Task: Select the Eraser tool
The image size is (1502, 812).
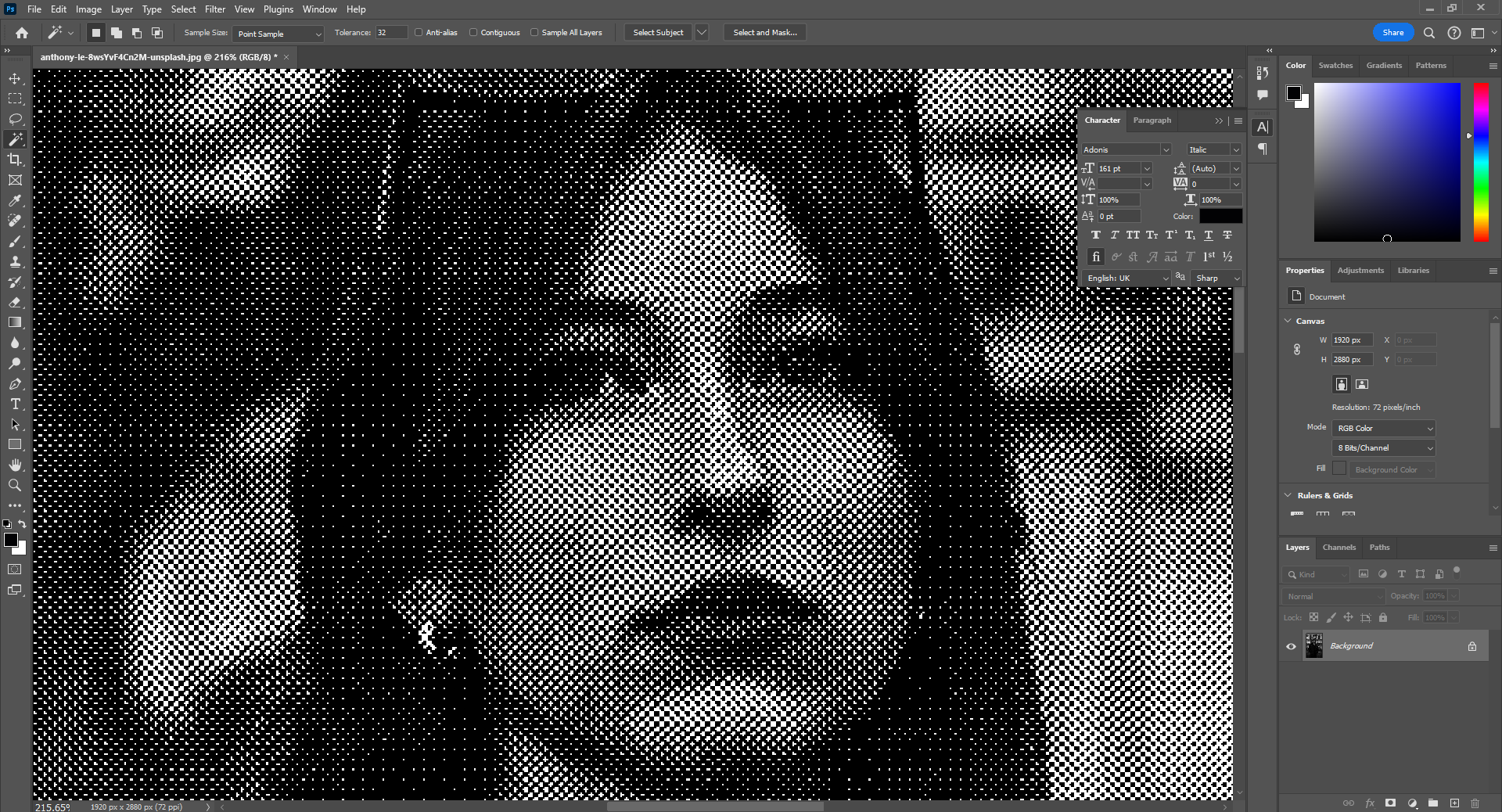Action: [15, 302]
